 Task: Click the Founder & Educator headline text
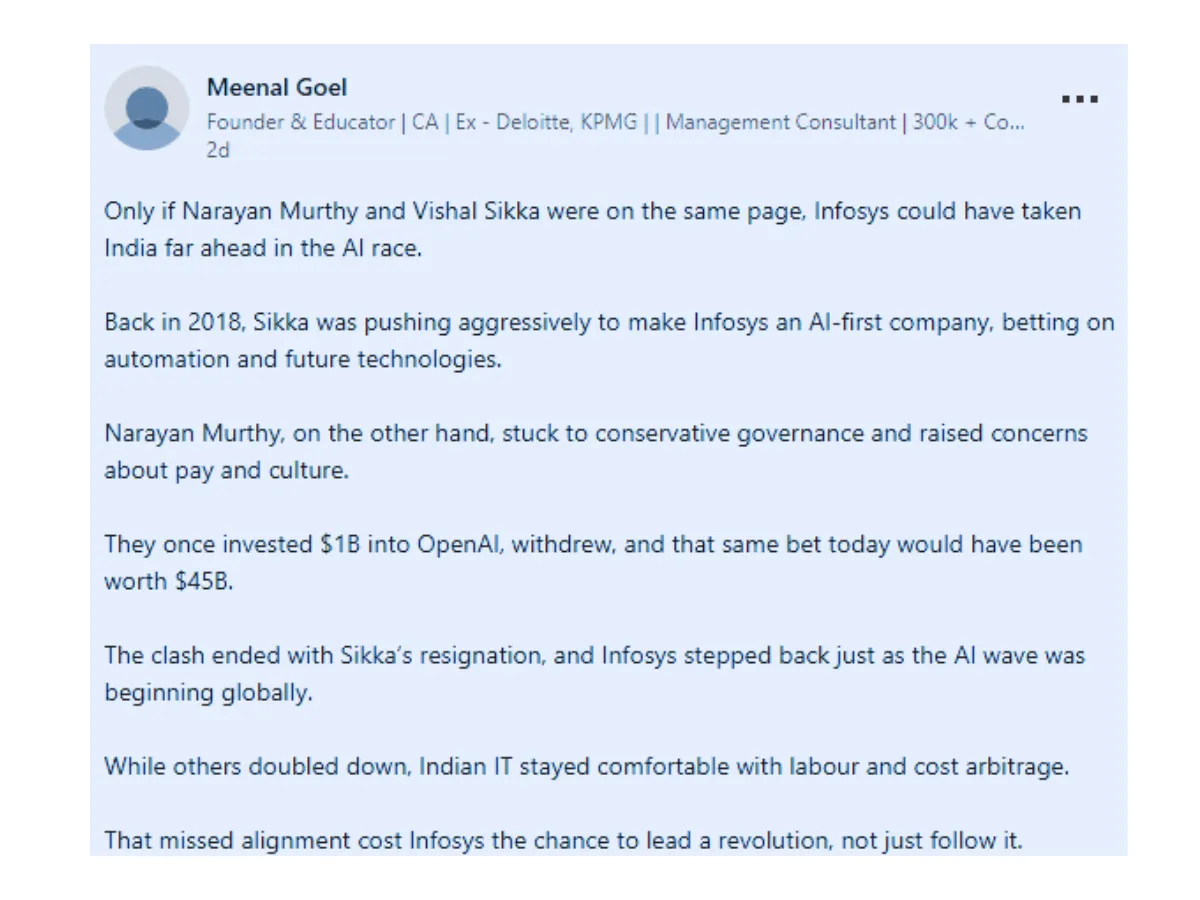tap(300, 122)
